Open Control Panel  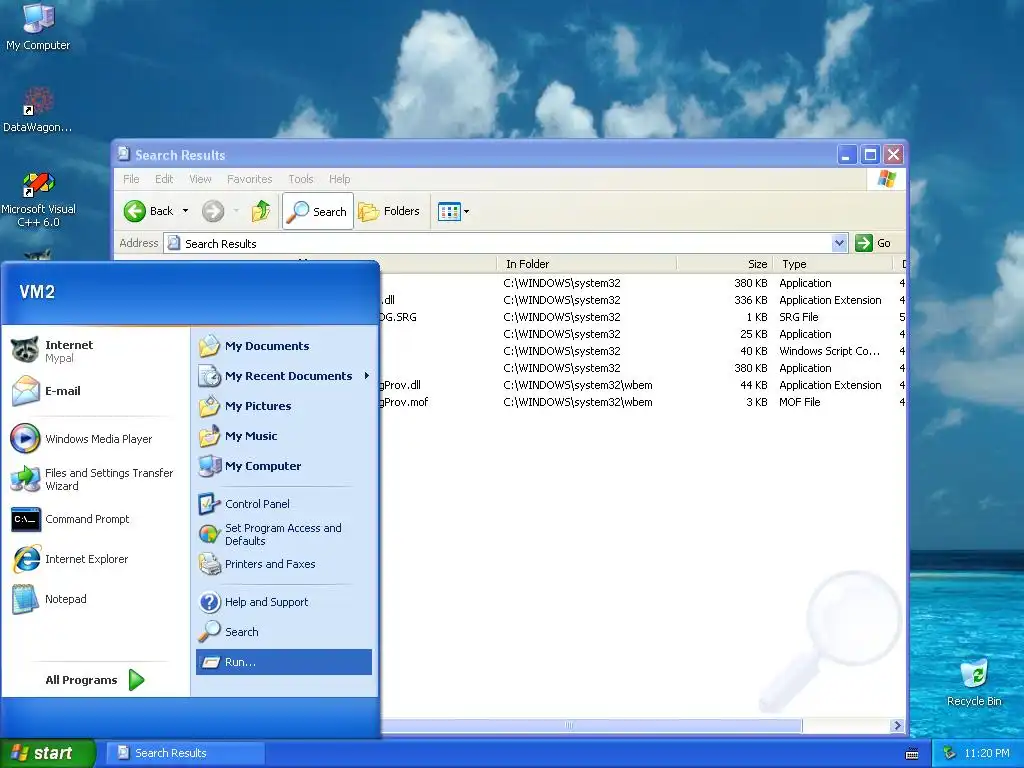[x=283, y=504]
